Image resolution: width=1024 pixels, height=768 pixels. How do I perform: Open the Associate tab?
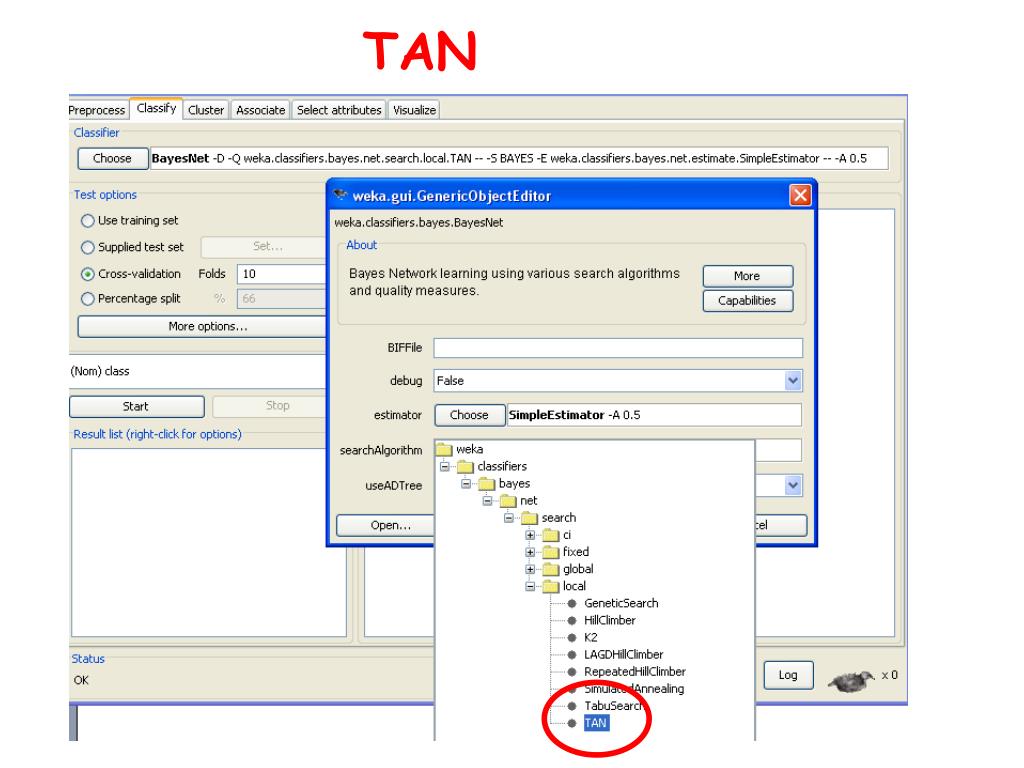coord(261,110)
